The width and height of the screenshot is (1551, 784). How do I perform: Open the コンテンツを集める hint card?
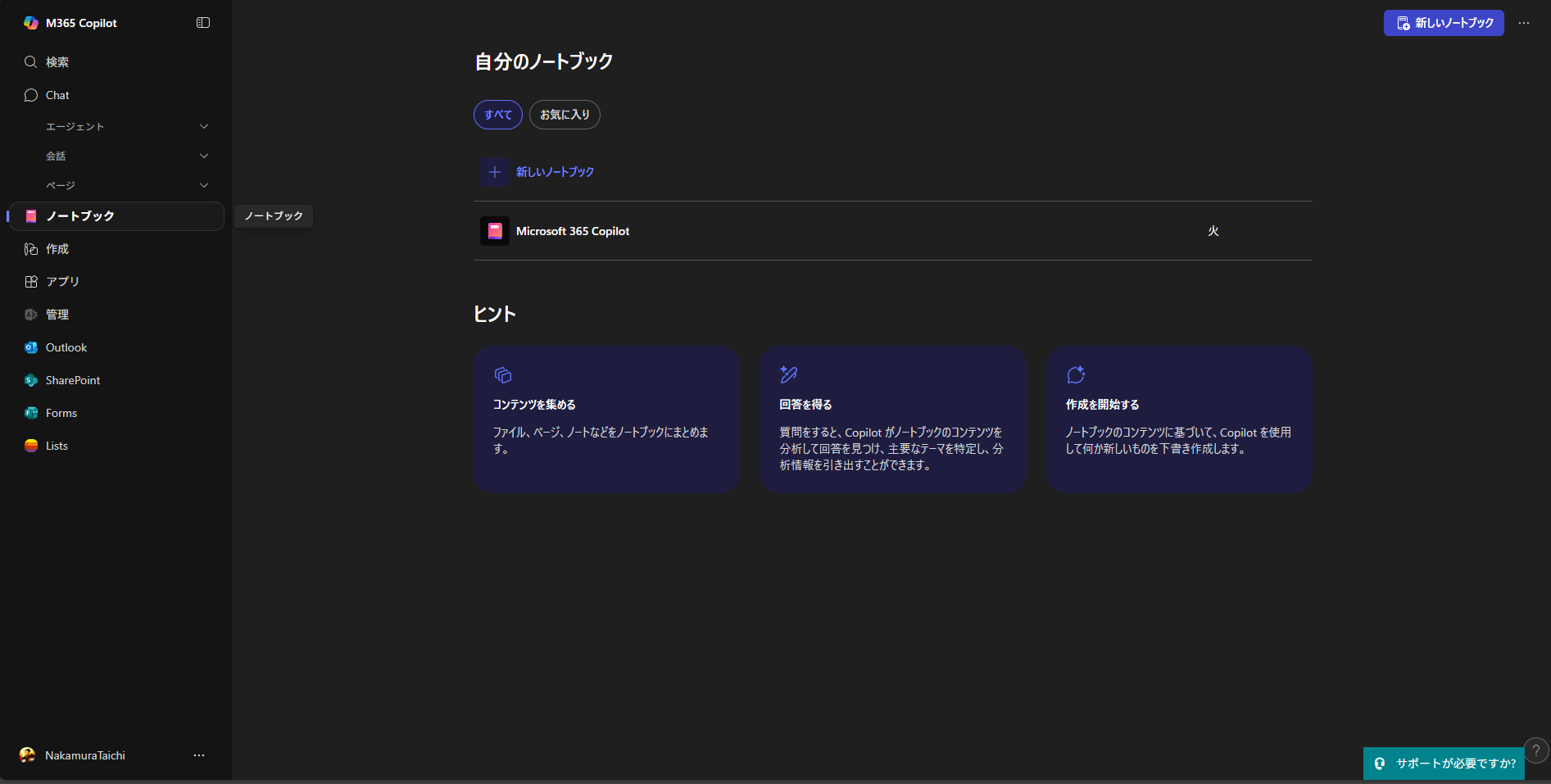[x=607, y=419]
